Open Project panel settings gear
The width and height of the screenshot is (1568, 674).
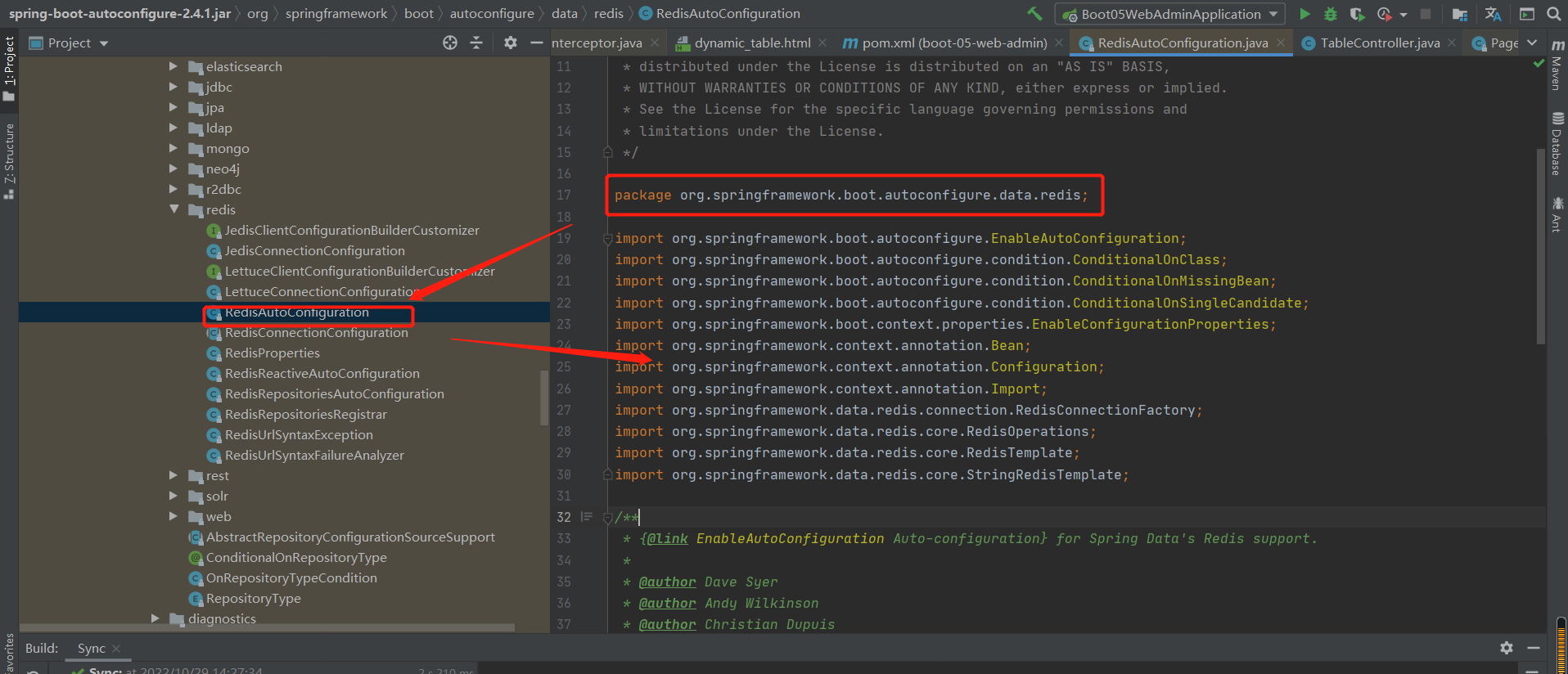[x=511, y=43]
